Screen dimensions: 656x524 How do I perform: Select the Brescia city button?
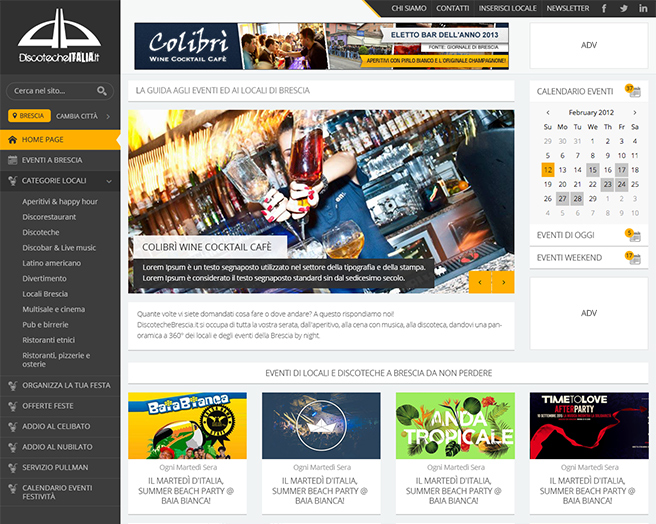tap(29, 116)
